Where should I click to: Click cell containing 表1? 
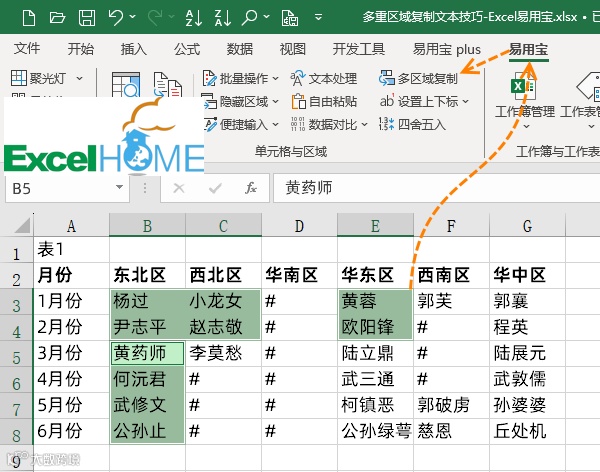71,250
